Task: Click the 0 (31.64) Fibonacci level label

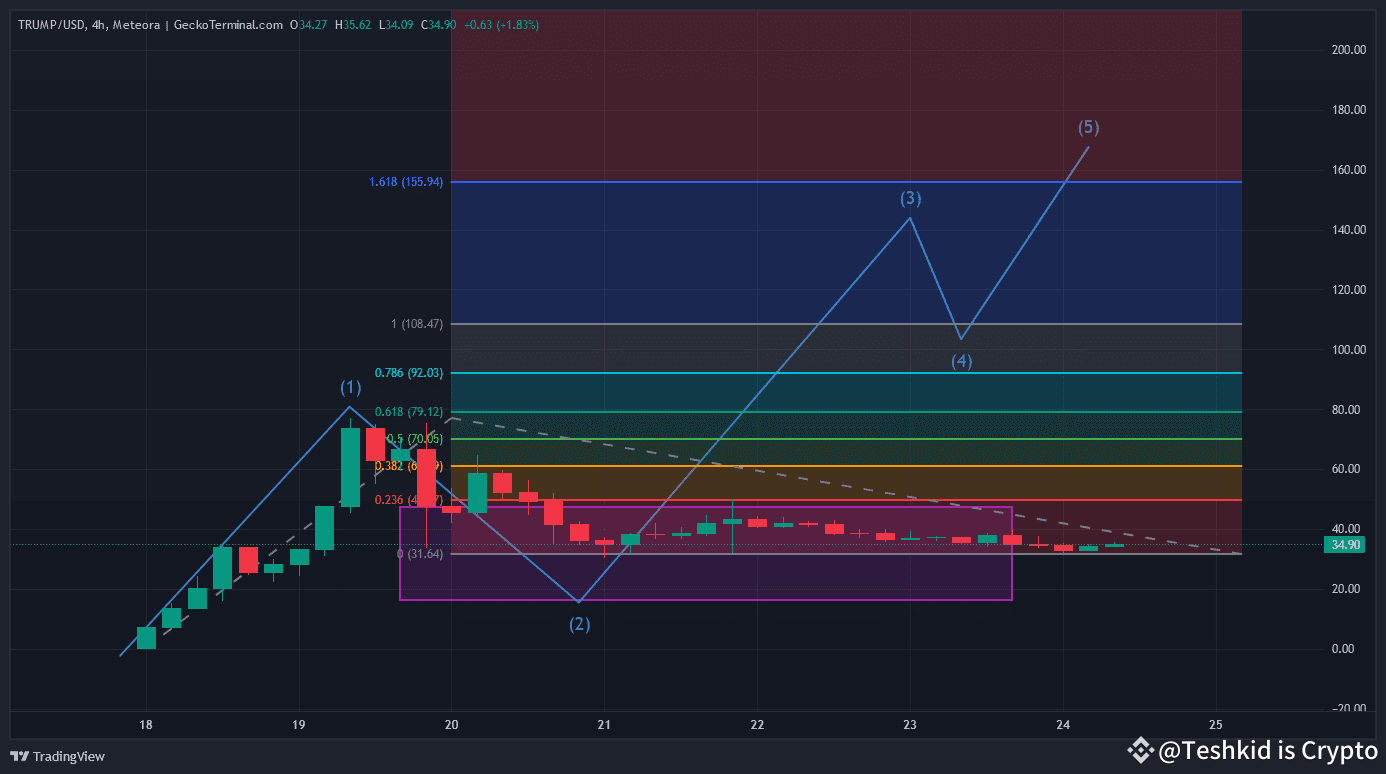Action: [x=418, y=553]
